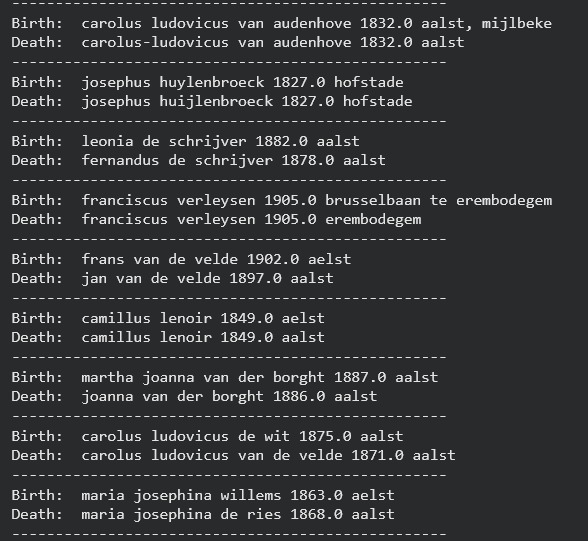Click the death line joanna van der borght 1886

194,396
